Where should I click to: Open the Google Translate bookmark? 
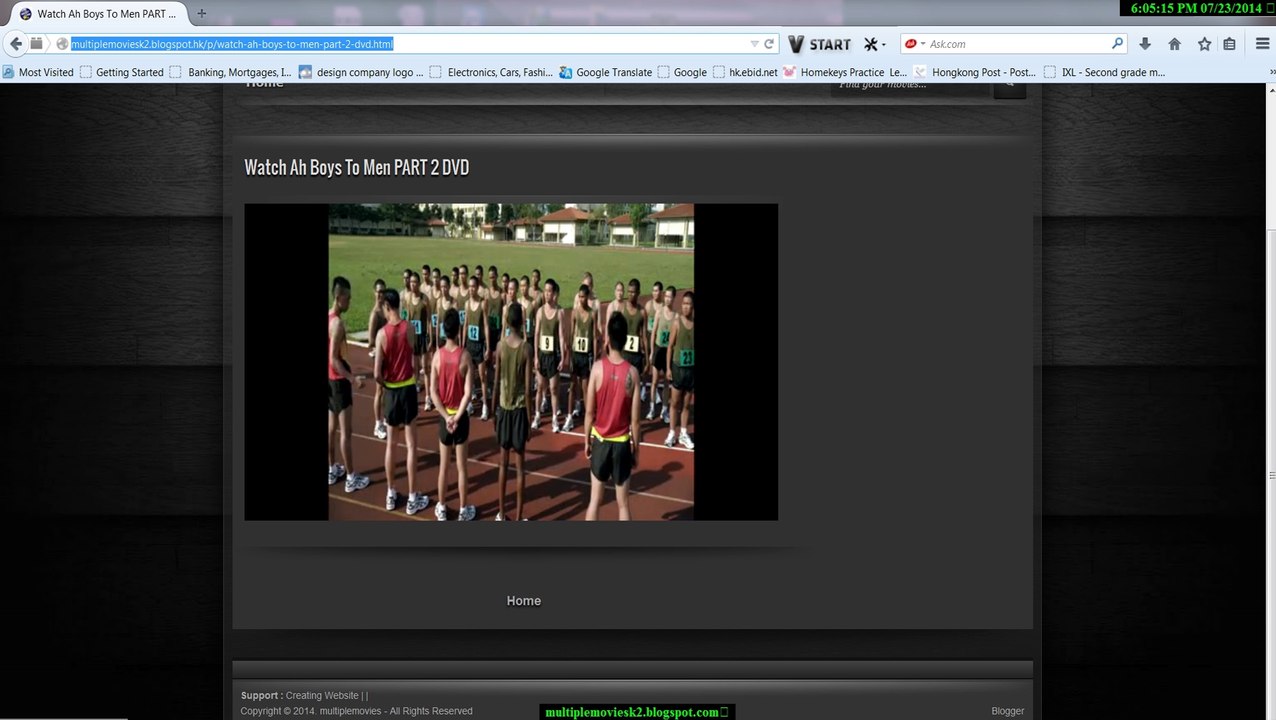606,72
